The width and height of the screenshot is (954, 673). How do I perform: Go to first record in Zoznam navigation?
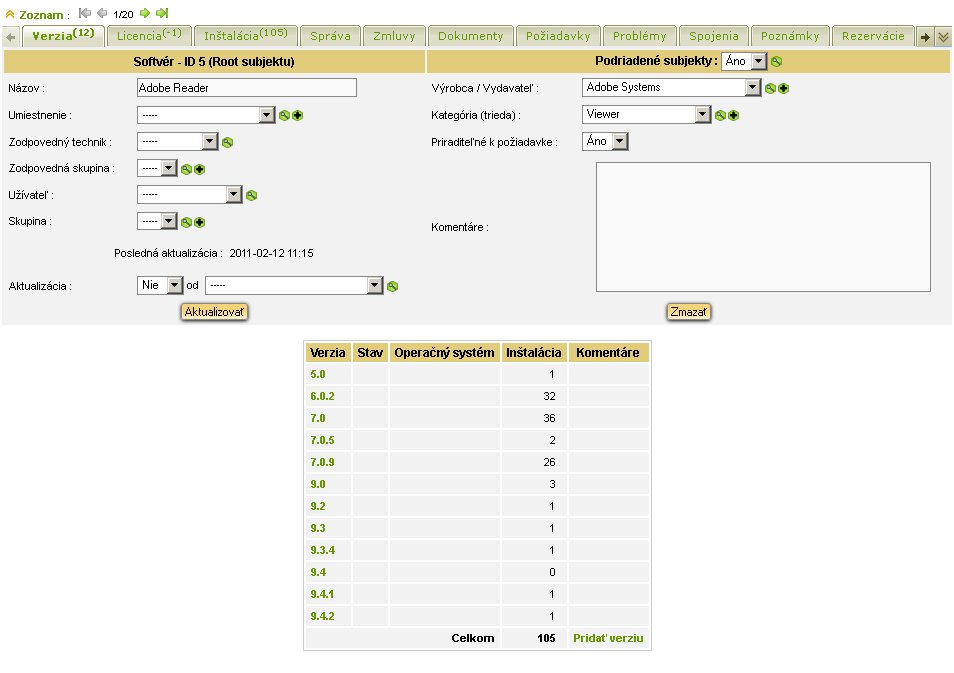click(85, 13)
